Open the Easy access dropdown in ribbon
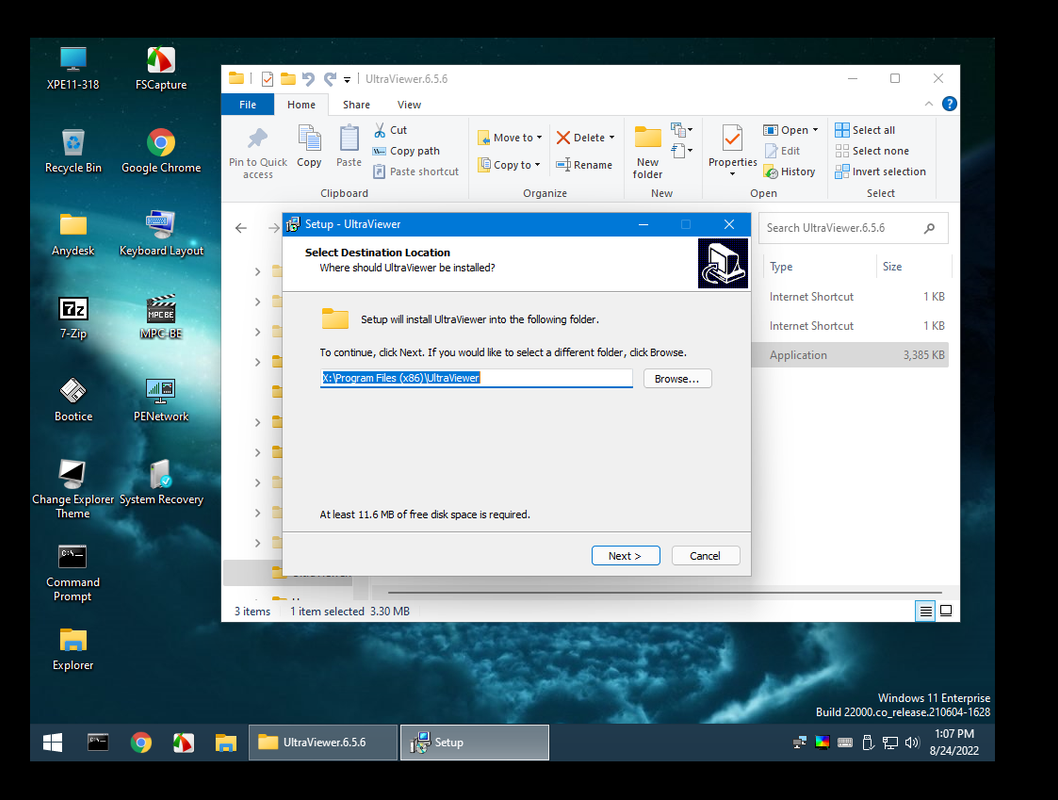Viewport: 1058px width, 800px height. tap(682, 150)
